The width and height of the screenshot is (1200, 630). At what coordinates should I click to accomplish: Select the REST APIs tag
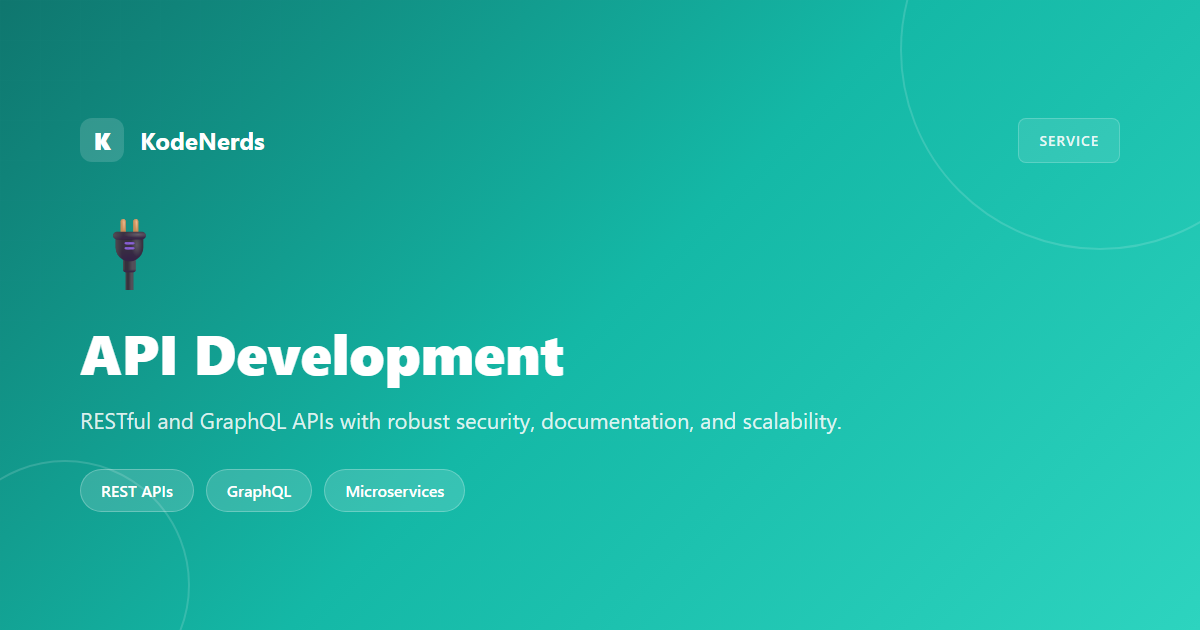(137, 491)
